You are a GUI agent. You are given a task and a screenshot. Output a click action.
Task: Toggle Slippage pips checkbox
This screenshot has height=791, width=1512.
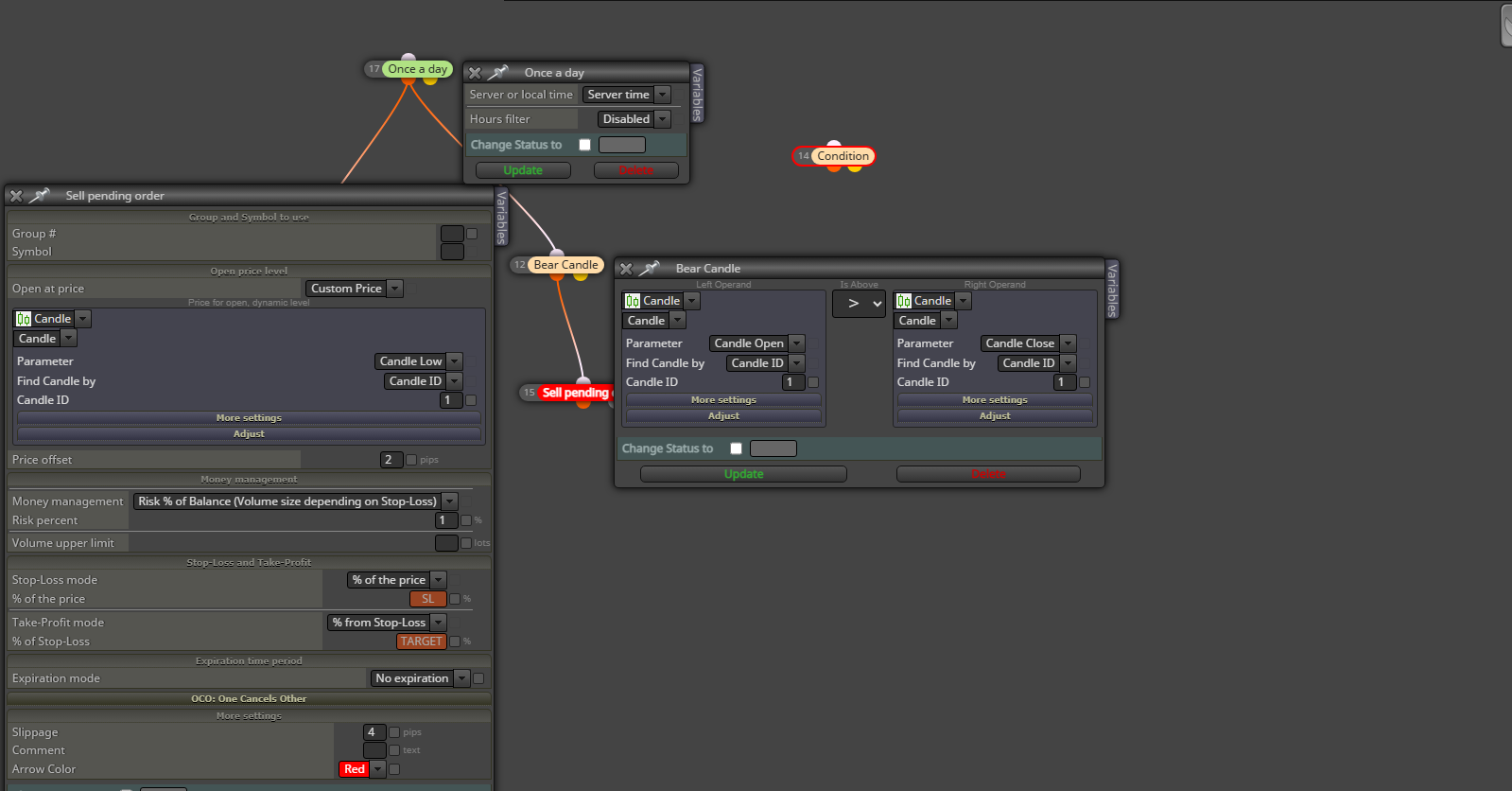point(394,732)
